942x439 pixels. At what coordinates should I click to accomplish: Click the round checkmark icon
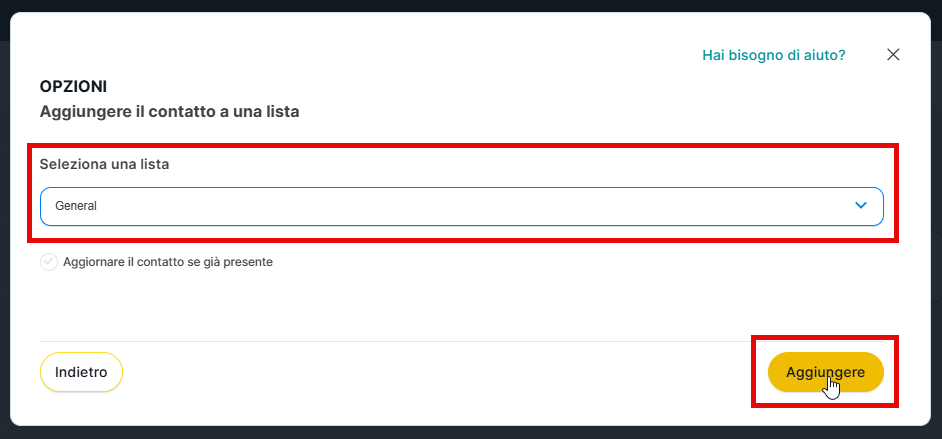pyautogui.click(x=49, y=262)
